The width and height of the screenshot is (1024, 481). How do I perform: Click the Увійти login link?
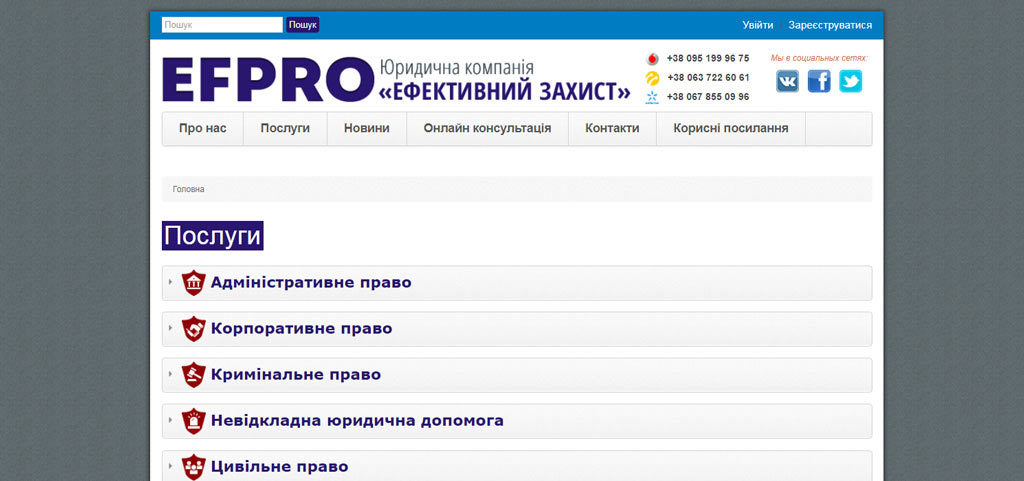click(x=758, y=25)
